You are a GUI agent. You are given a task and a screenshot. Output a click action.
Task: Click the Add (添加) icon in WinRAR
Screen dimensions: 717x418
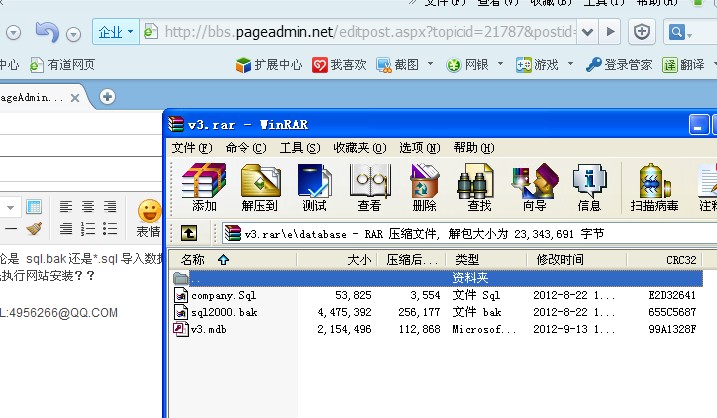(x=204, y=187)
